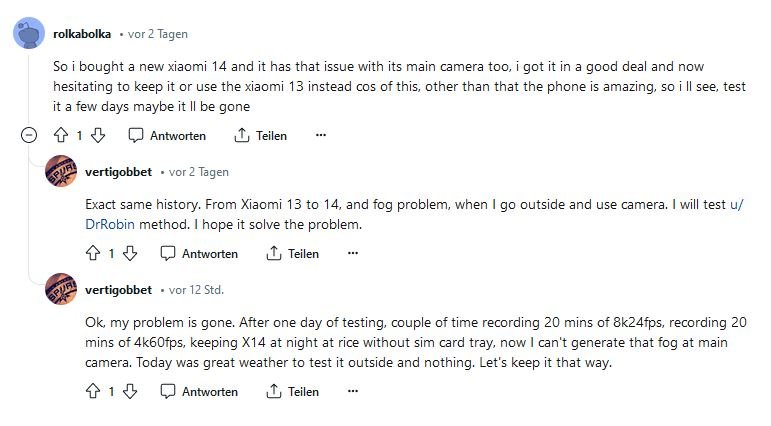Screen dimensions: 771x426
Task: Click Teilen under the fog problem reply
Action: click(x=292, y=254)
